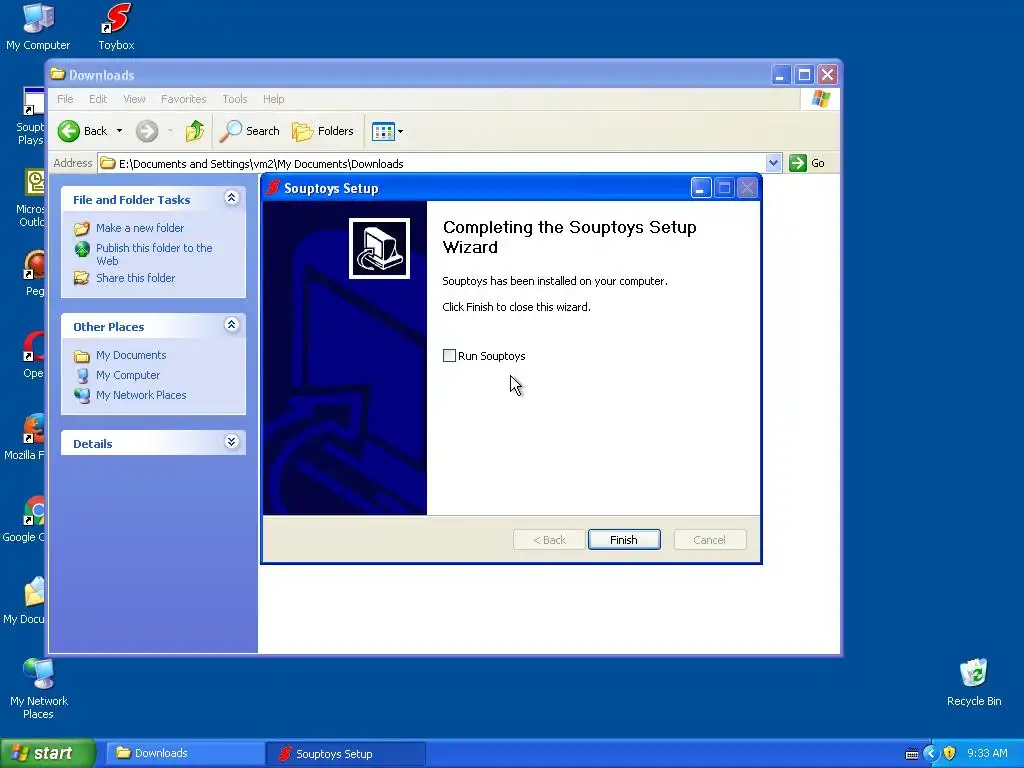The image size is (1024, 768).
Task: Maximize the Downloads window
Action: click(804, 75)
